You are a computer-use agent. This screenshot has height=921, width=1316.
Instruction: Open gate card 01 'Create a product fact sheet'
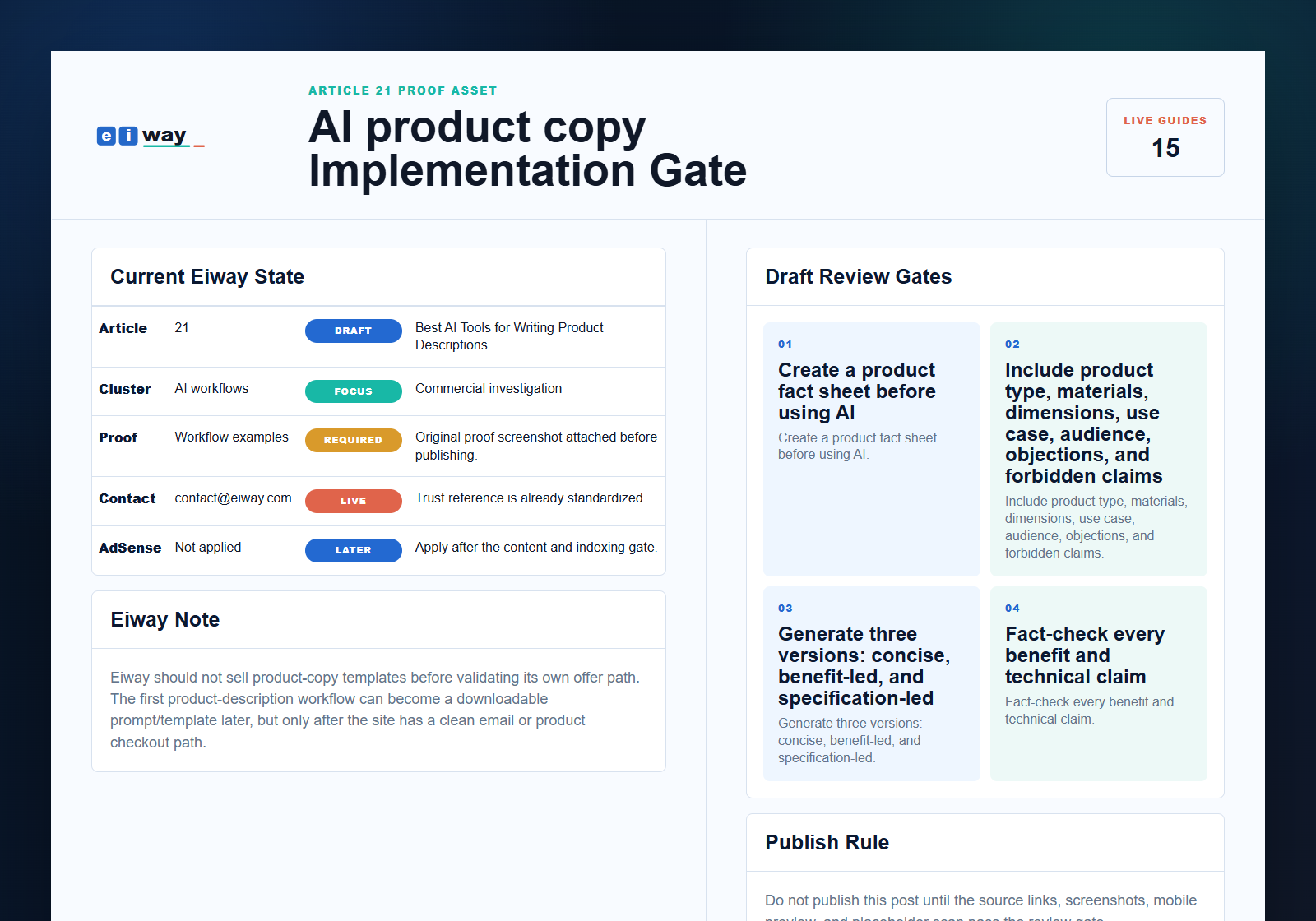(871, 449)
